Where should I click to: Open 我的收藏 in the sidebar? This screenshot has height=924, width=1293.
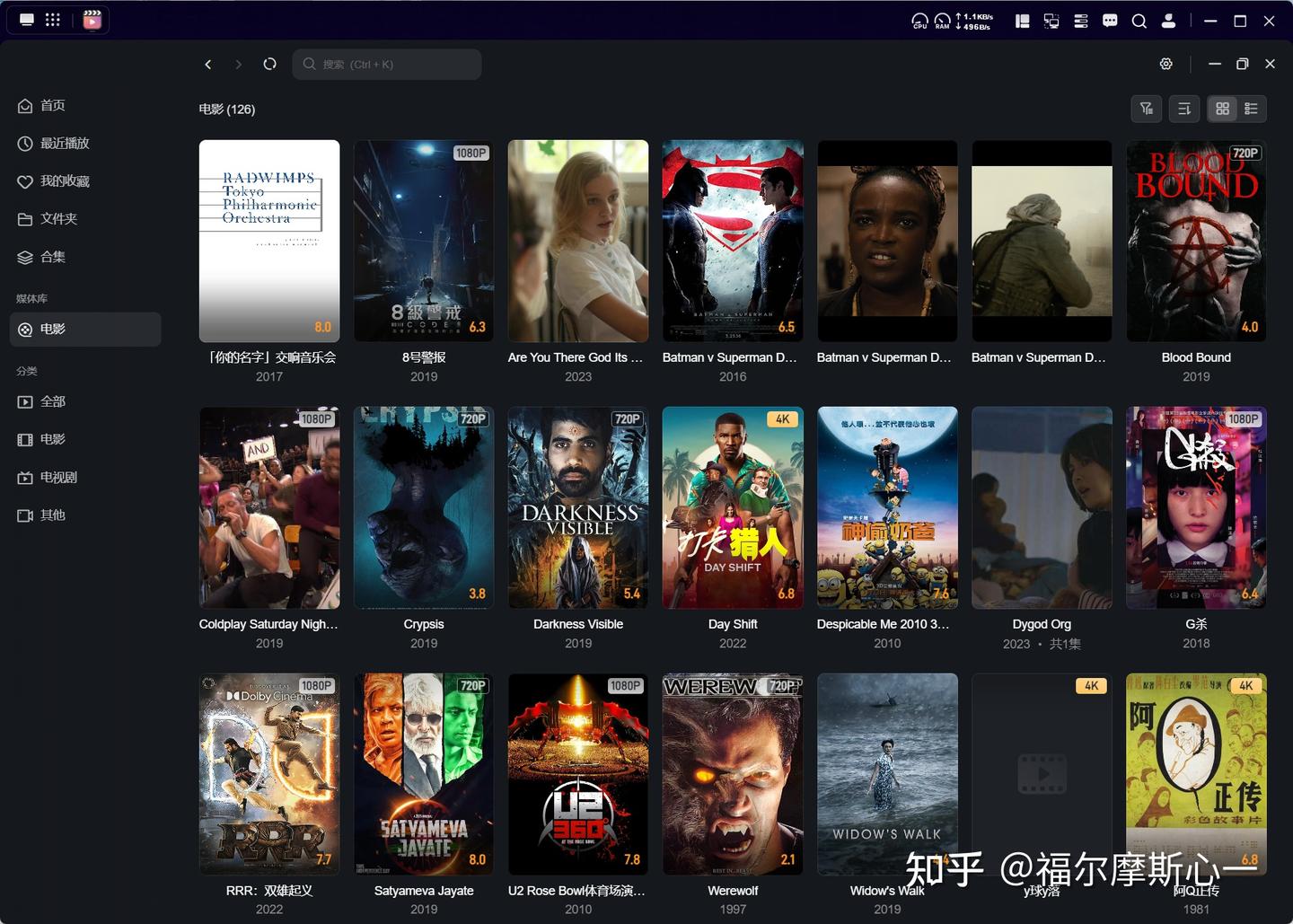[x=85, y=181]
